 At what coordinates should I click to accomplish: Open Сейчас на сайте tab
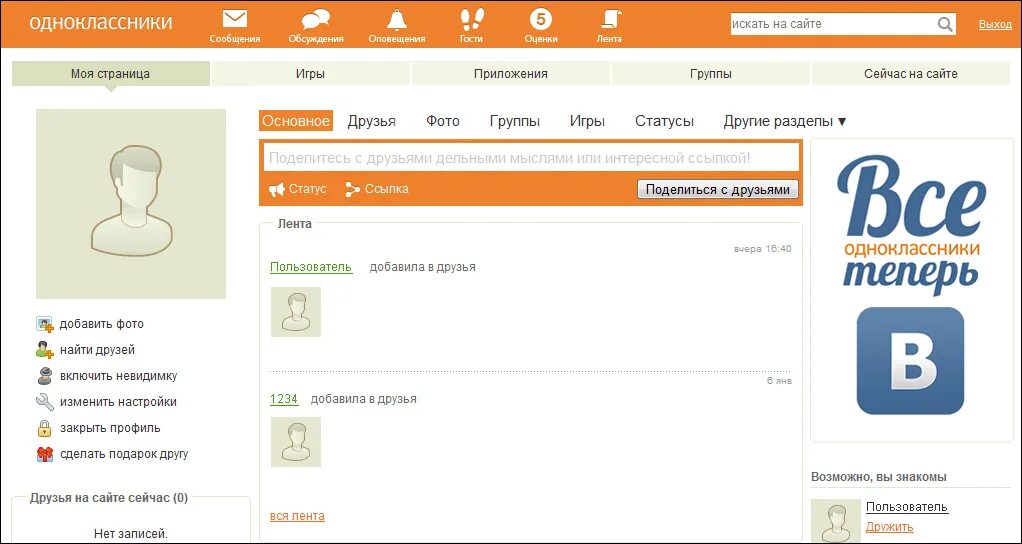(911, 74)
